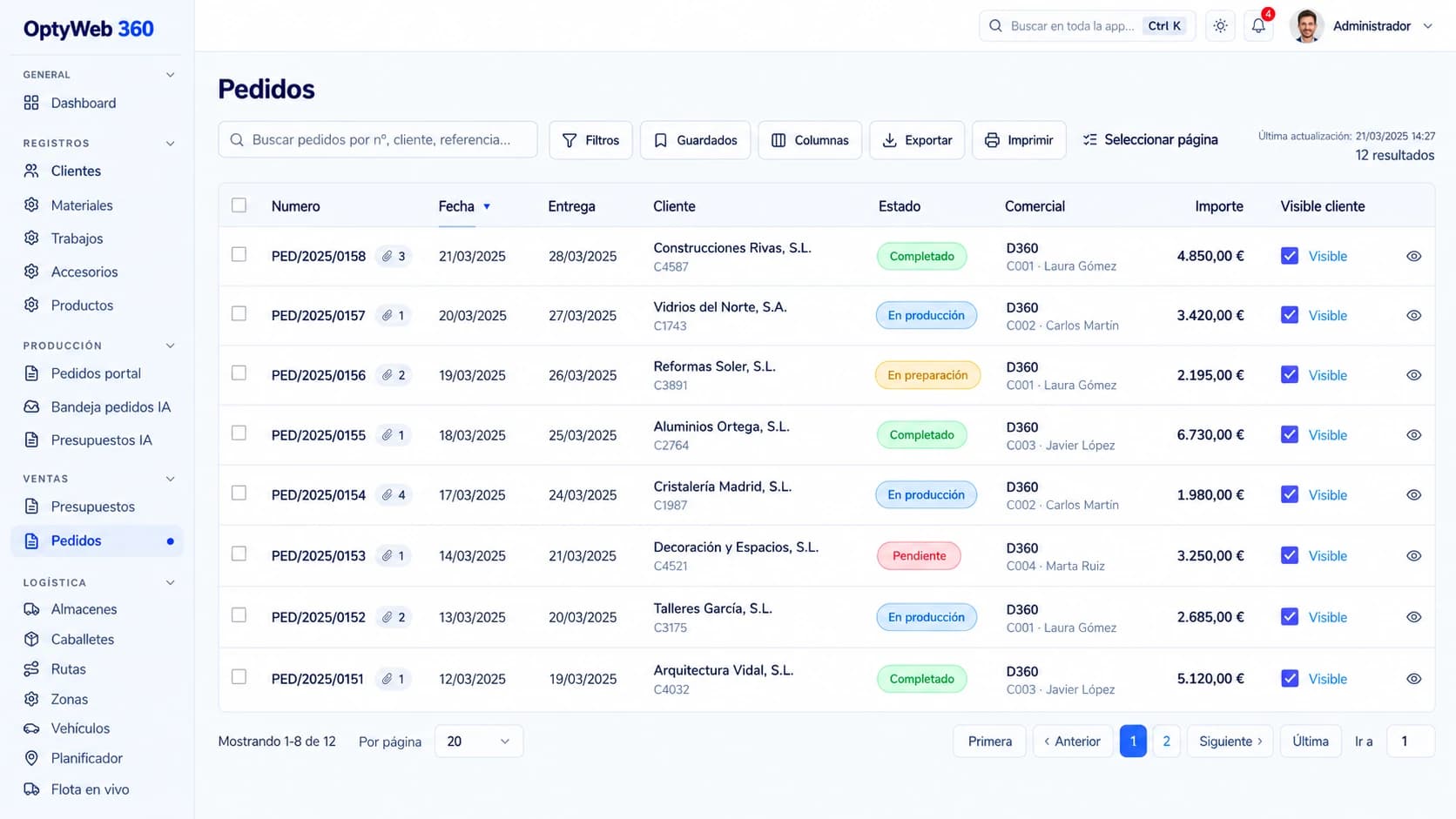Click the Bandeja pedidos IA inbox icon
Screen dimensions: 1456x819
click(x=31, y=406)
